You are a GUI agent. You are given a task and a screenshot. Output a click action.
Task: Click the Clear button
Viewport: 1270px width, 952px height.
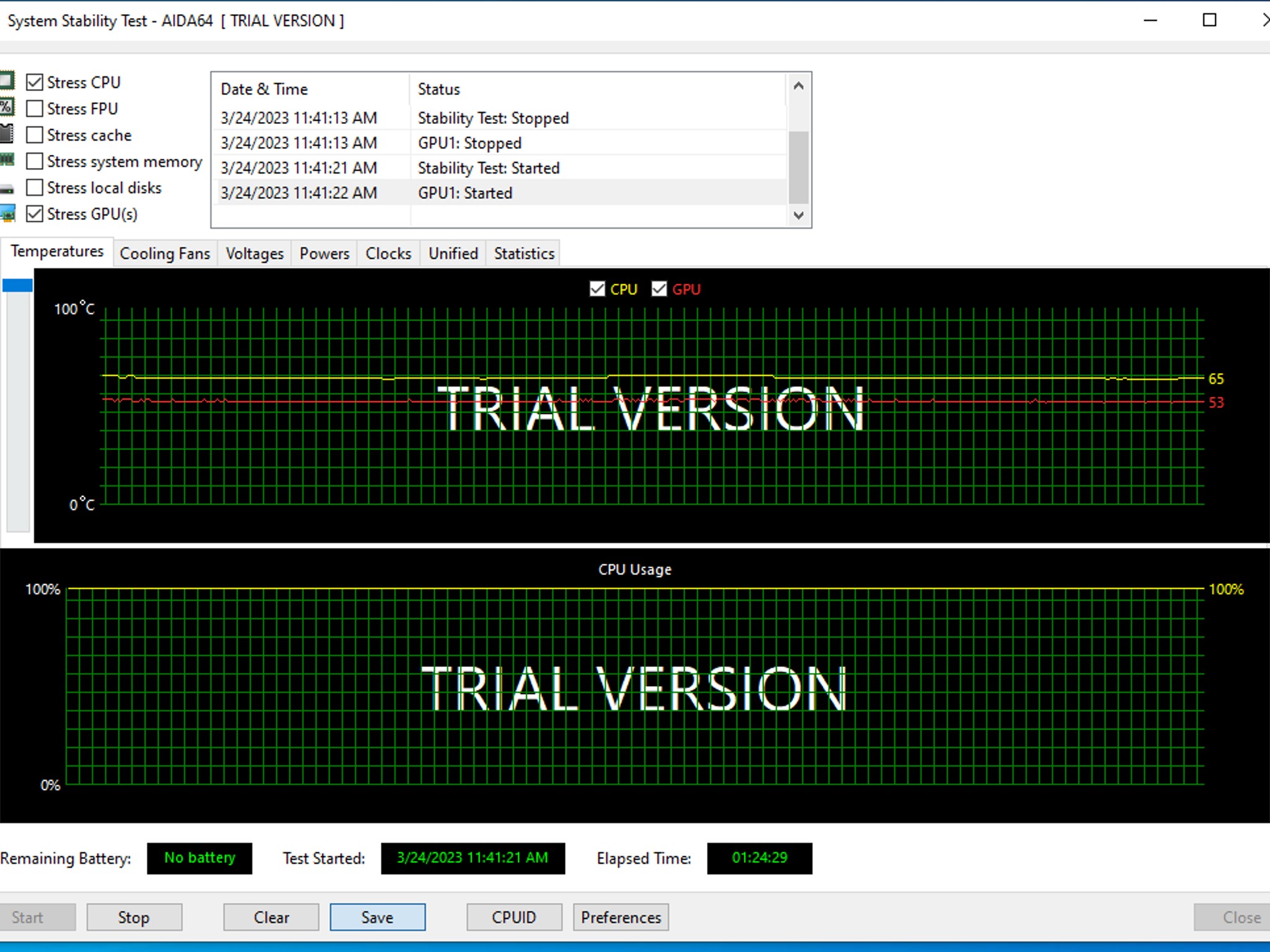[x=271, y=917]
